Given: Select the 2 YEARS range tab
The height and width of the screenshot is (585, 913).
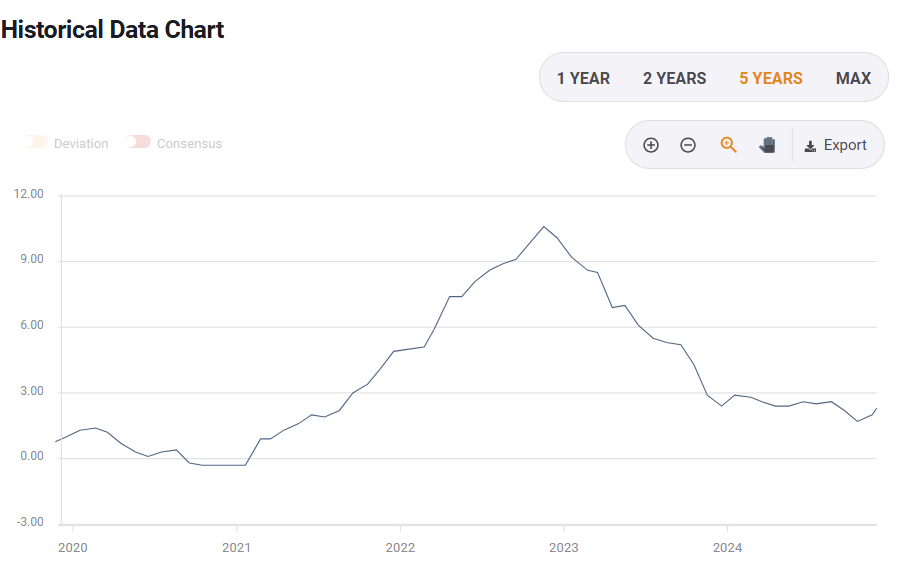Looking at the screenshot, I should (x=674, y=78).
